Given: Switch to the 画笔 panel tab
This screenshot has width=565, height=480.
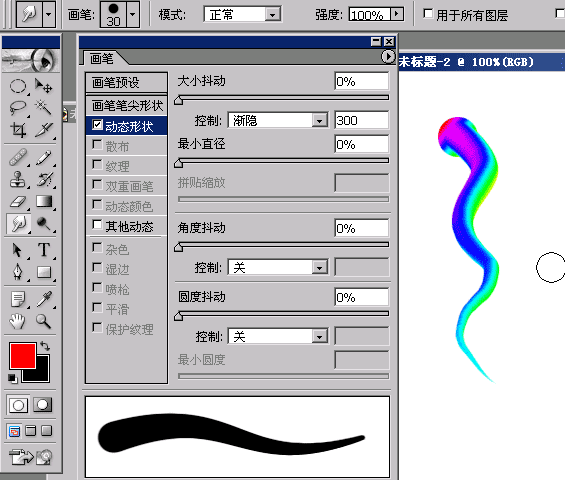Looking at the screenshot, I should pos(101,58).
